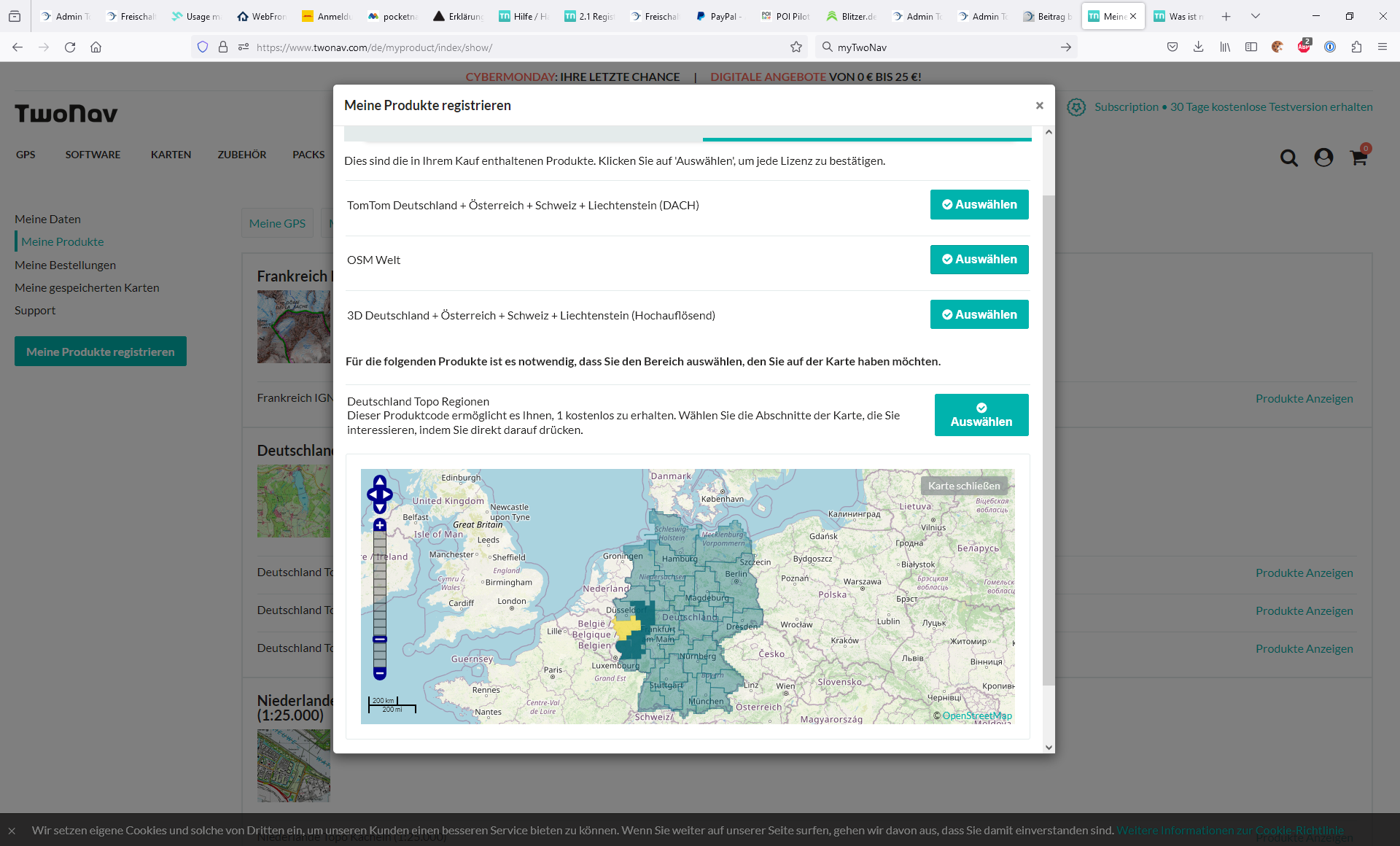This screenshot has width=1400, height=846.
Task: Zoom in on map with plus button
Action: pyautogui.click(x=380, y=525)
